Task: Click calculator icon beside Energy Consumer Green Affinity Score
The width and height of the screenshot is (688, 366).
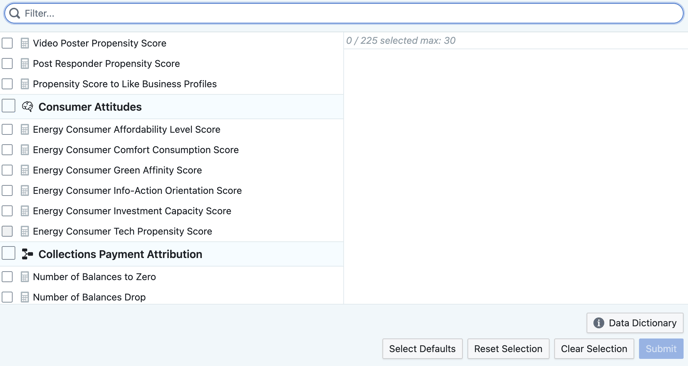Action: point(25,170)
